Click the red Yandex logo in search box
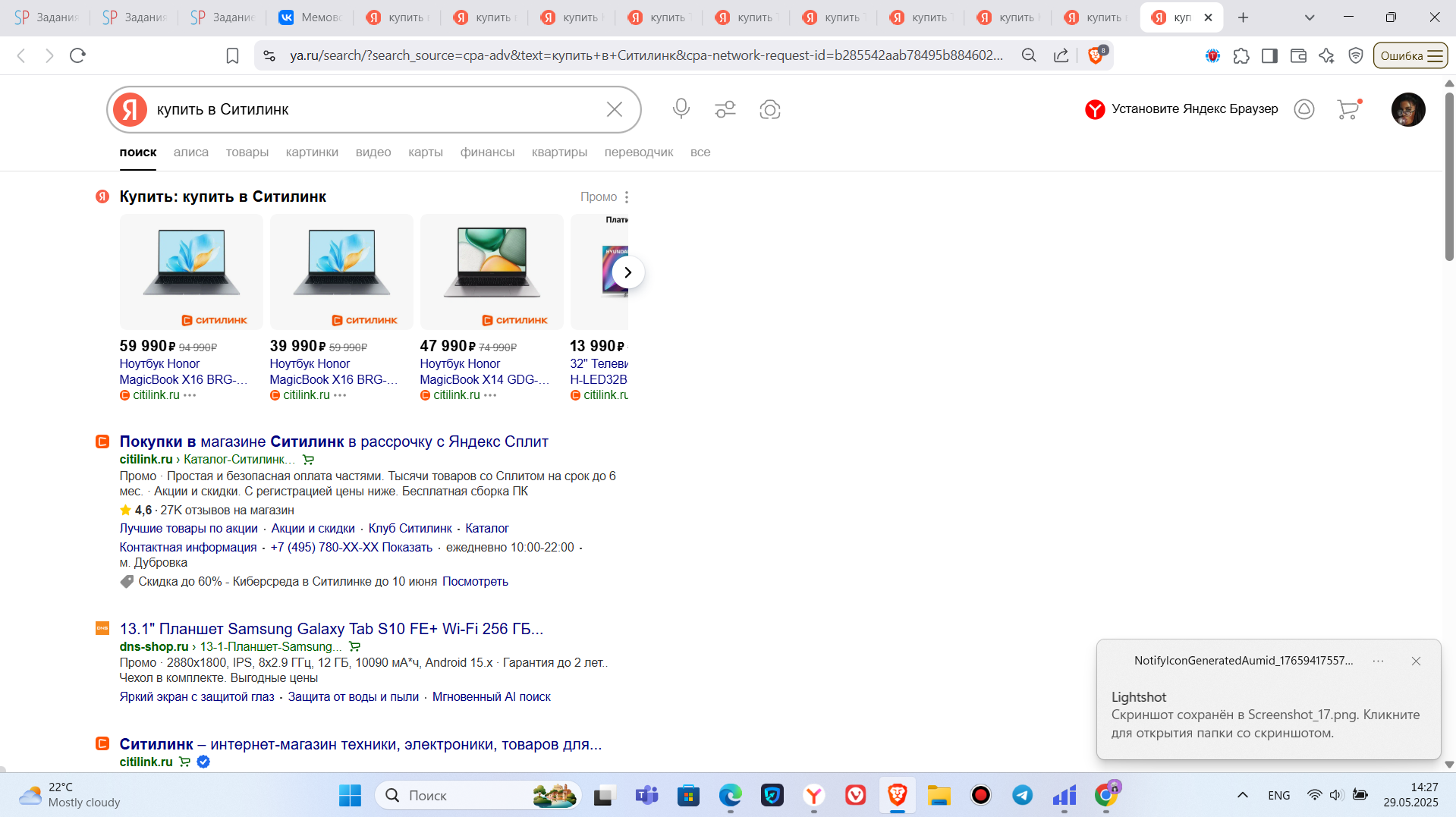The width and height of the screenshot is (1456, 817). coord(131,109)
